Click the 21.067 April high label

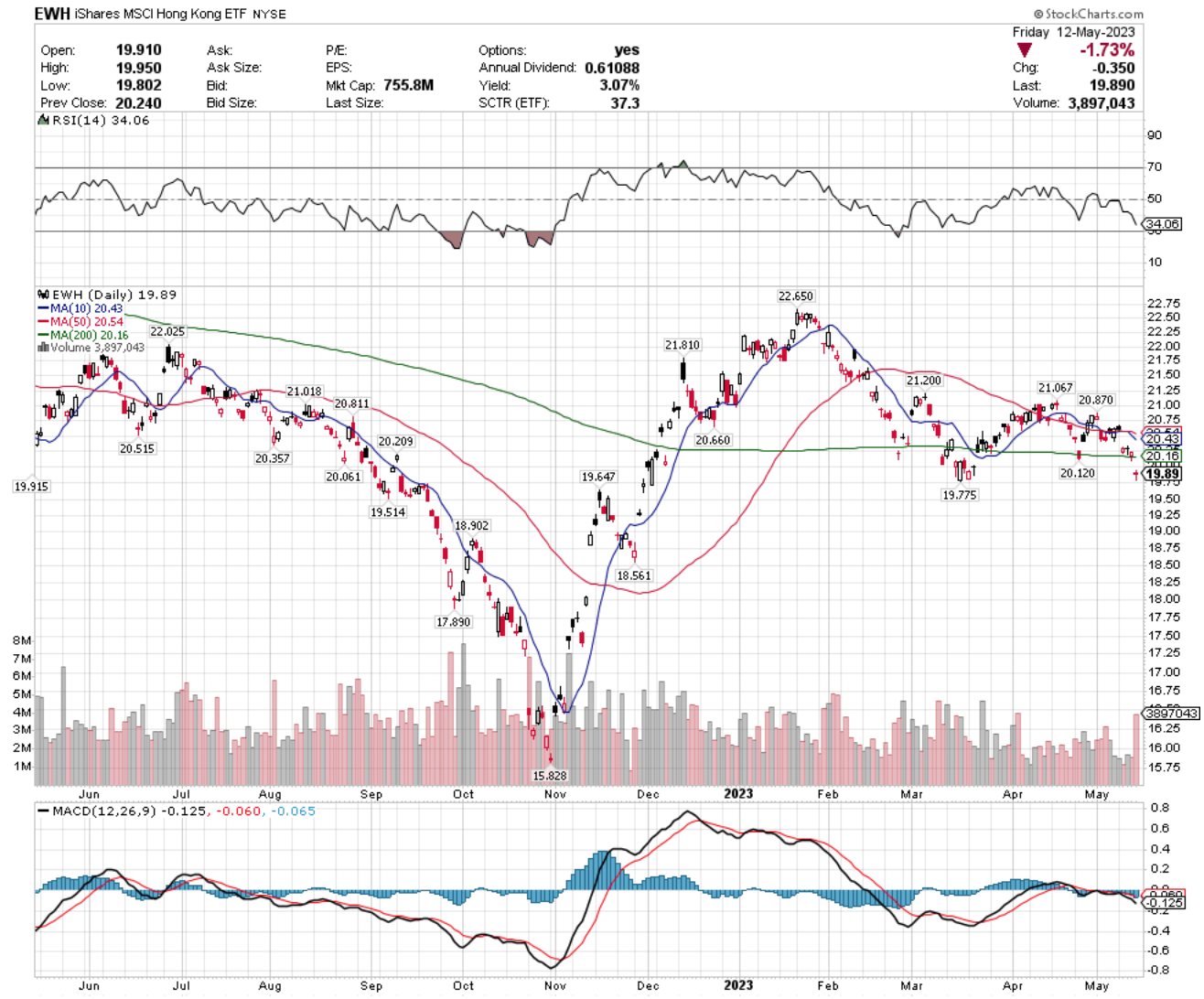coord(1055,388)
